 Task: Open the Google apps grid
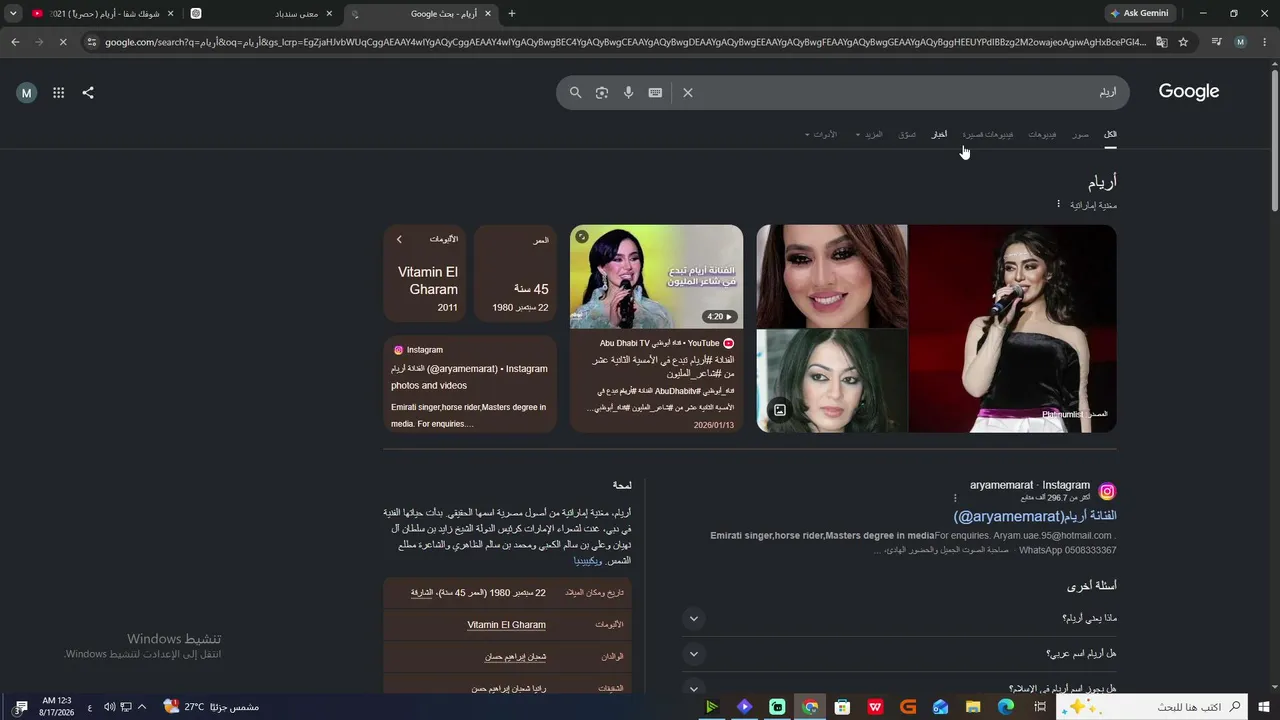(x=59, y=93)
